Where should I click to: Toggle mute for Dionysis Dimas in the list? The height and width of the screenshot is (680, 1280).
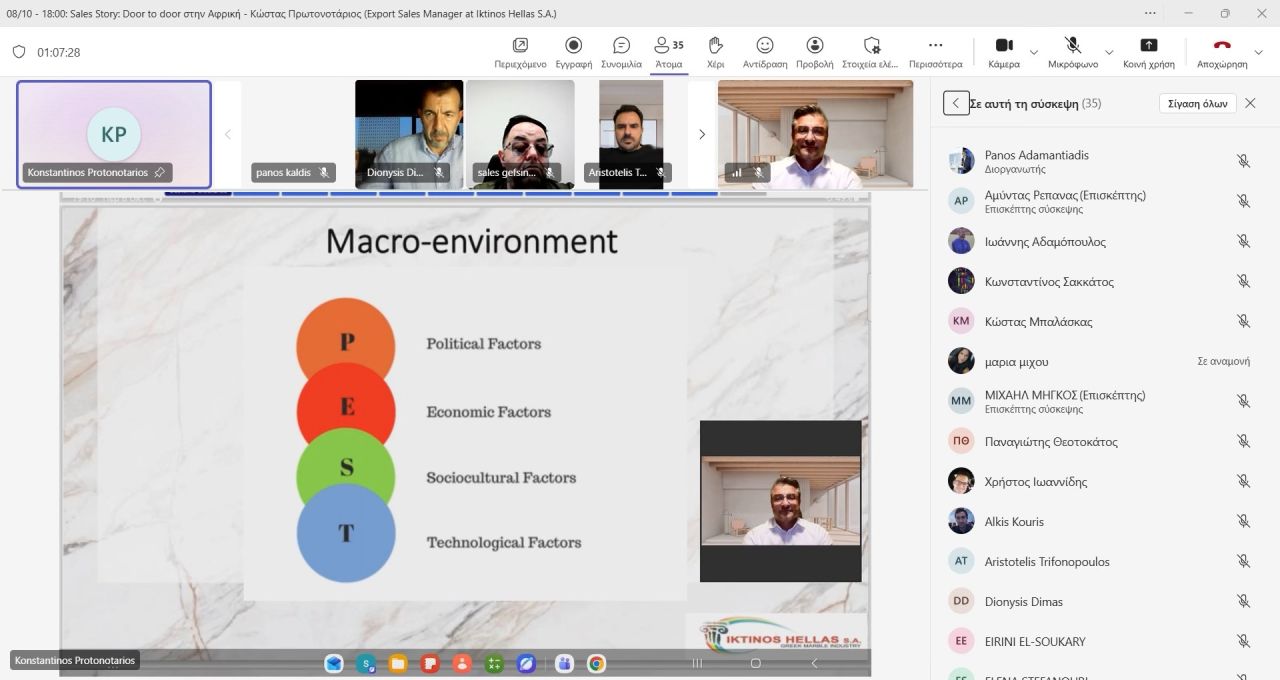tap(1243, 601)
